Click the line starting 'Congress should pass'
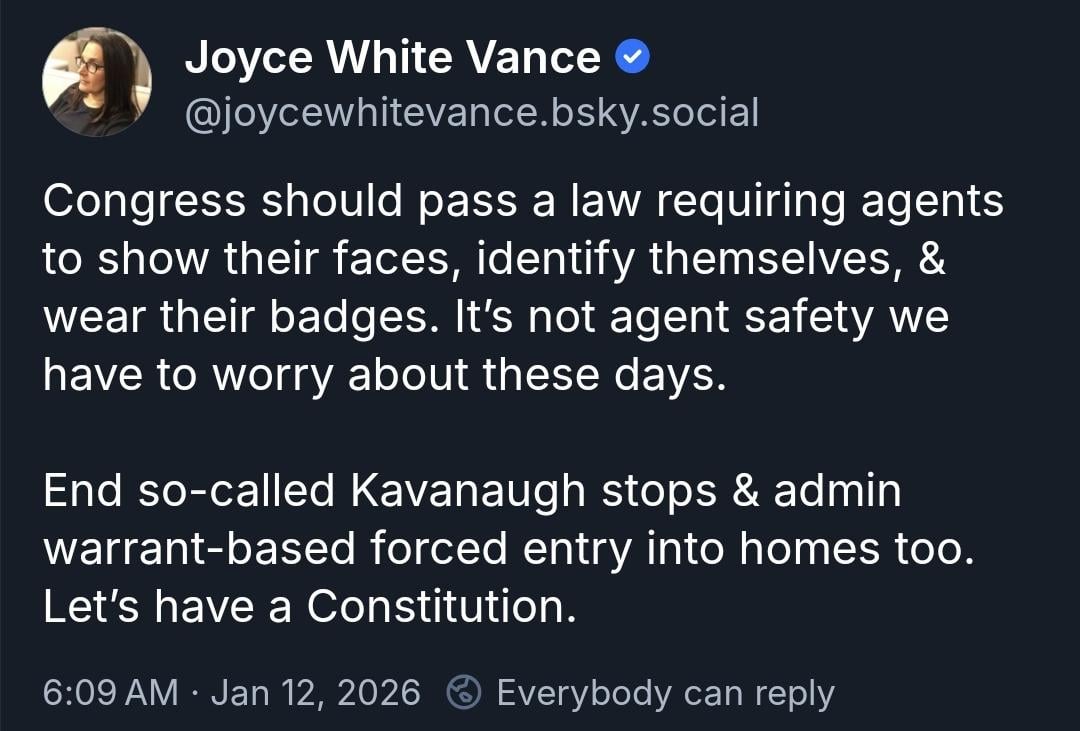The image size is (1080, 731). 522,201
